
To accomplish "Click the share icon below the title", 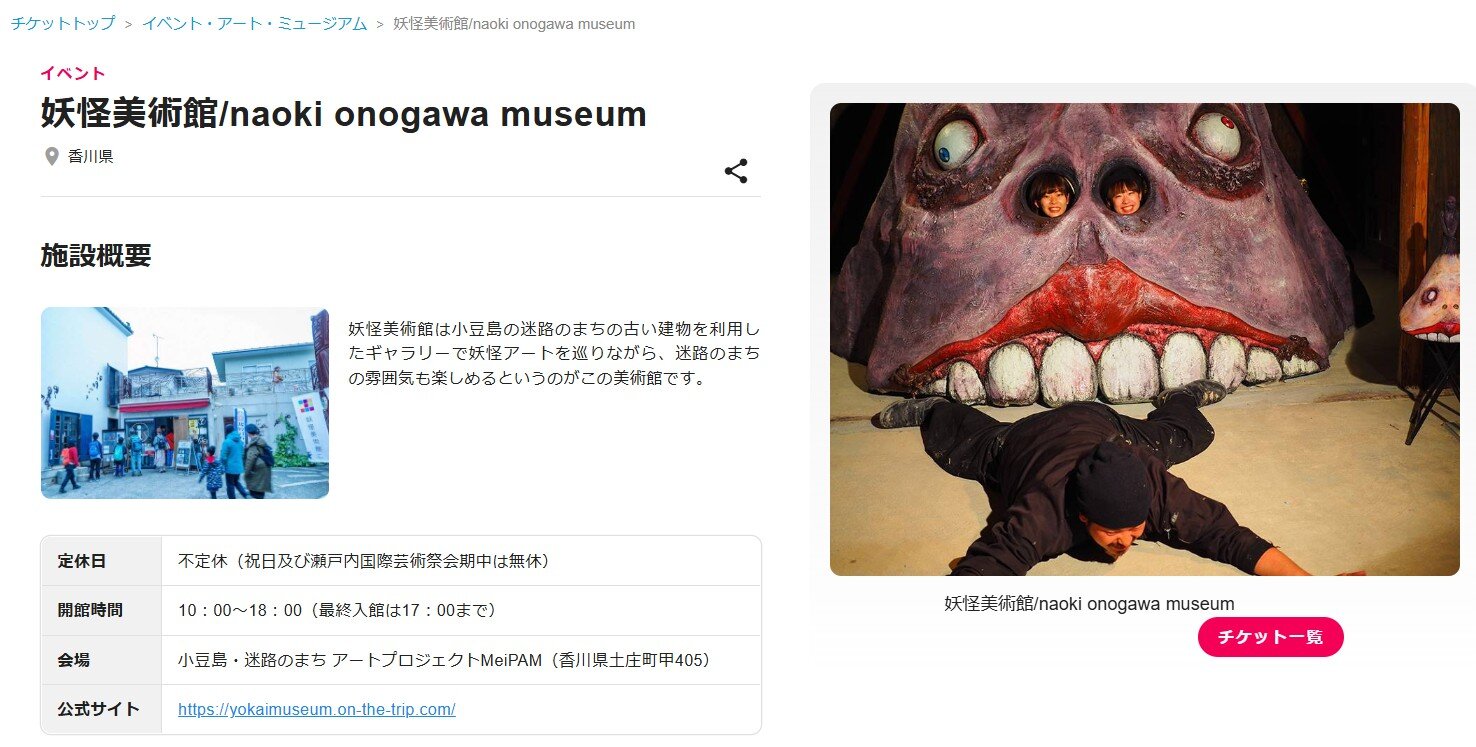I will 736,171.
